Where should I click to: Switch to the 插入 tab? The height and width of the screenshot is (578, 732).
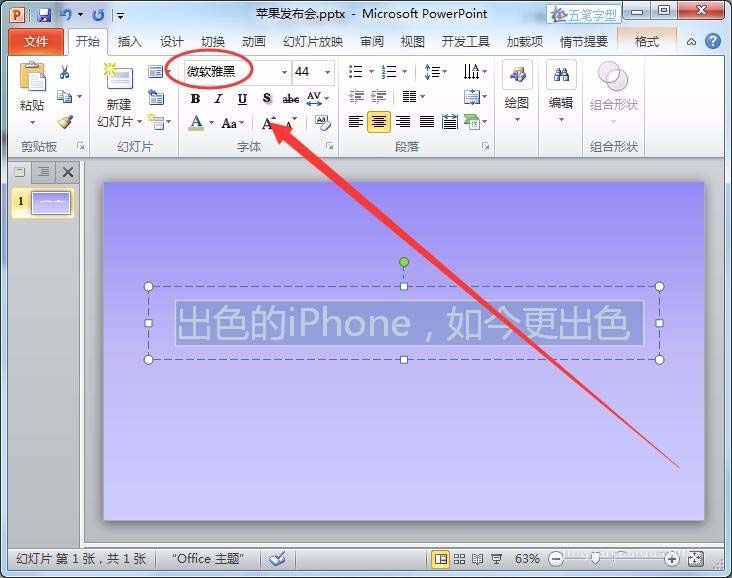pyautogui.click(x=129, y=42)
